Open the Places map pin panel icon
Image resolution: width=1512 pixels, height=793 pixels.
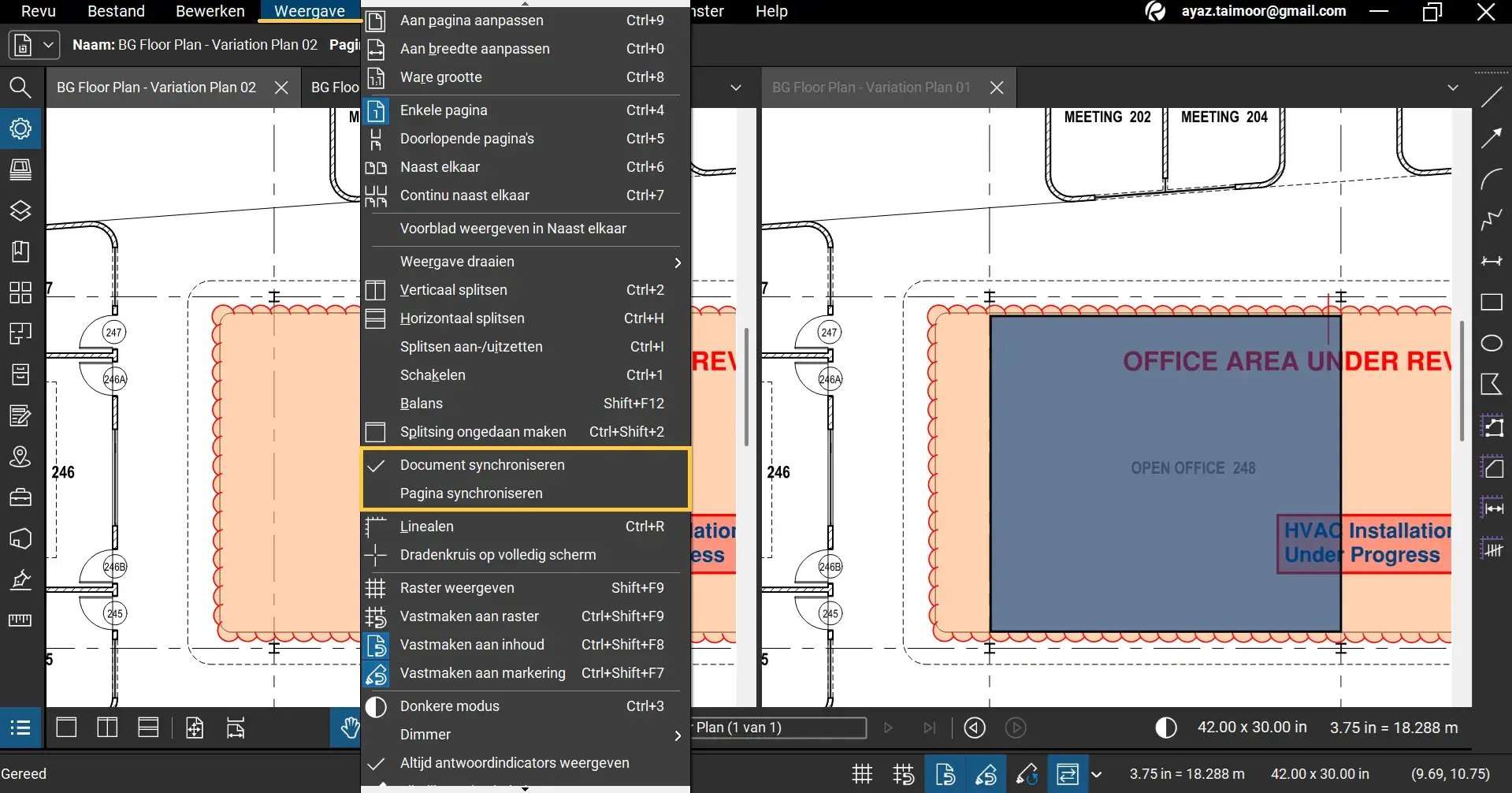(20, 456)
